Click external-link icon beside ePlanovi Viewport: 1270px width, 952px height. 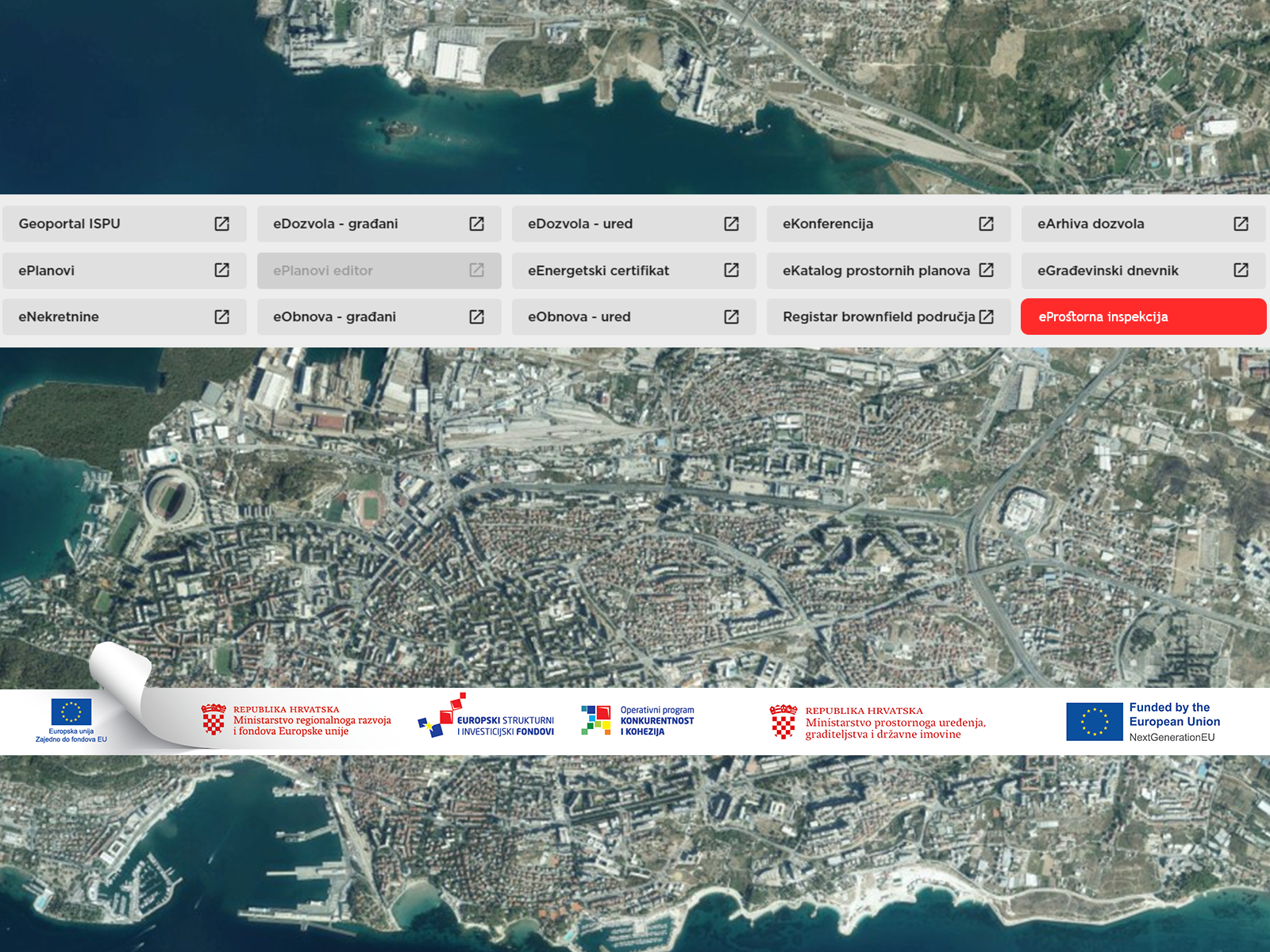pyautogui.click(x=222, y=271)
